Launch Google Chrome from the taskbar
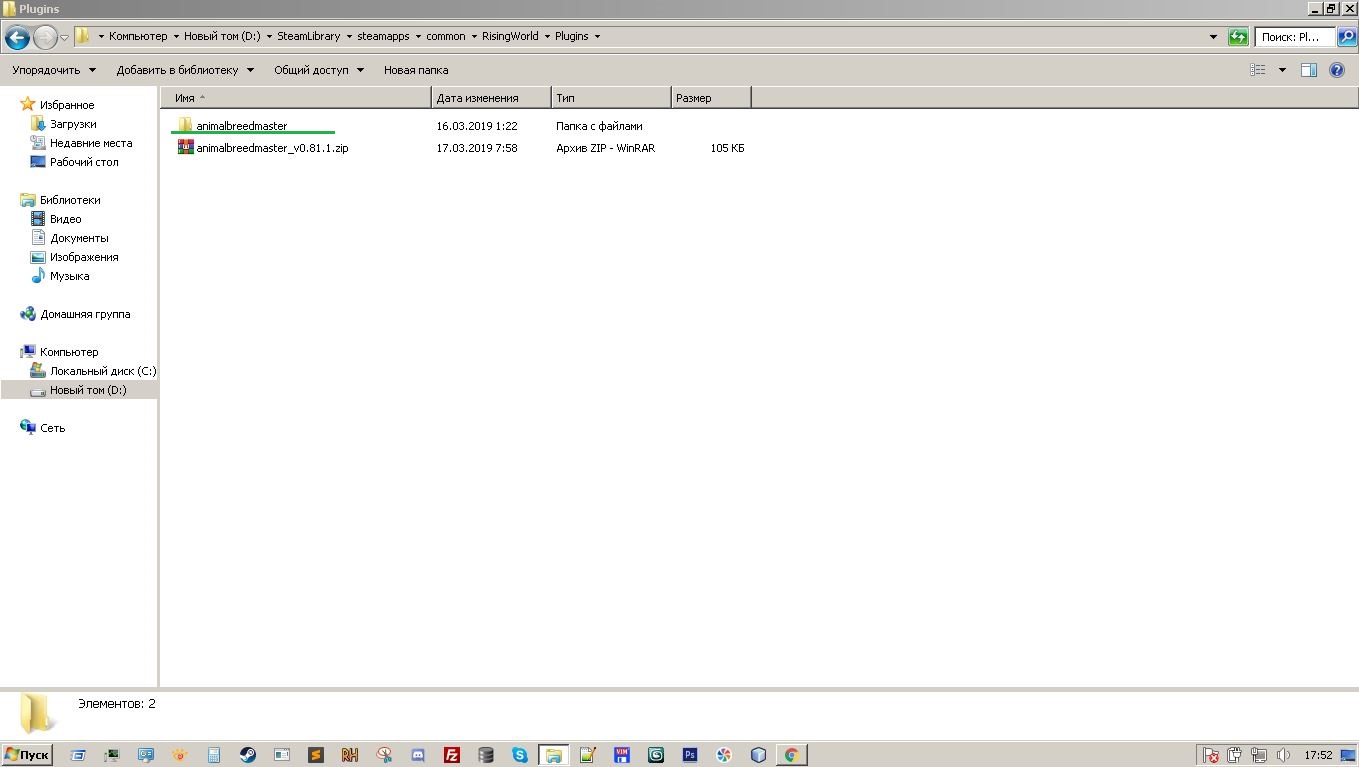This screenshot has height=767, width=1359. [x=791, y=755]
